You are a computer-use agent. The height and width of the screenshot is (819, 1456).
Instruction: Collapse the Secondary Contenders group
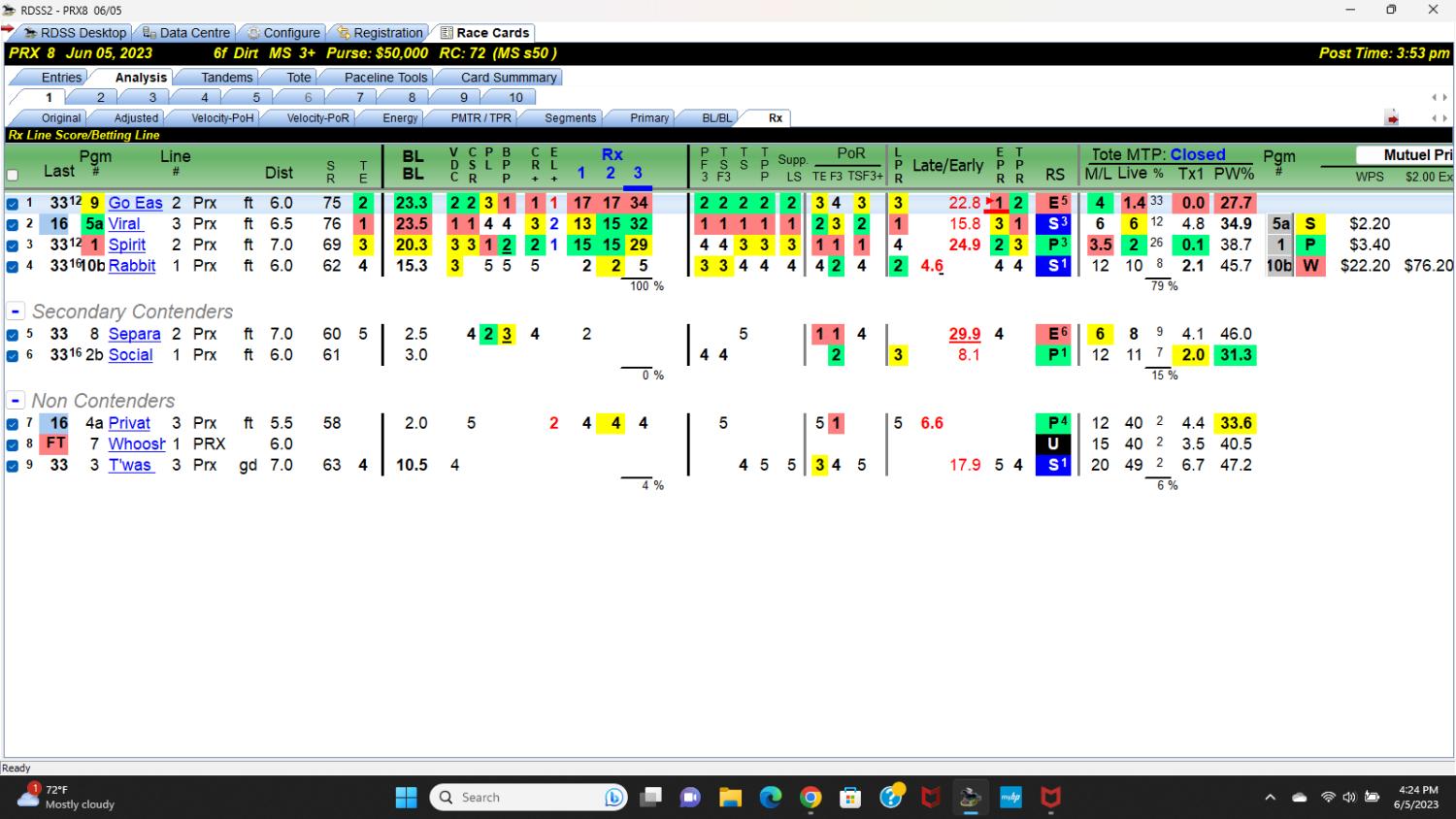16,311
